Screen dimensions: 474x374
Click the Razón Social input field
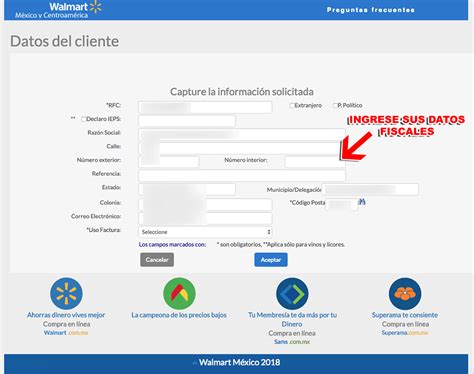[242, 135]
